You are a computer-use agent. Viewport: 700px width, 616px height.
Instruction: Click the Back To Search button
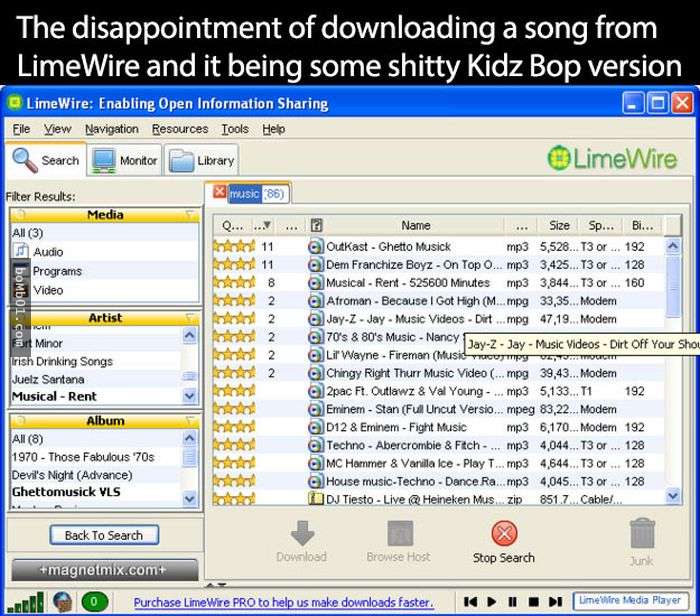click(x=104, y=535)
